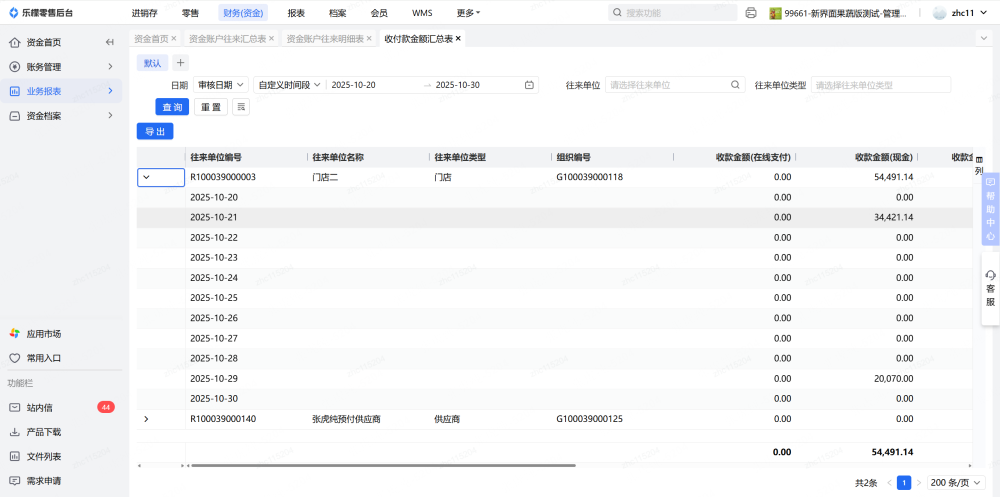The height and width of the screenshot is (497, 1000).
Task: Open 产品下载 product download
Action: (43, 432)
